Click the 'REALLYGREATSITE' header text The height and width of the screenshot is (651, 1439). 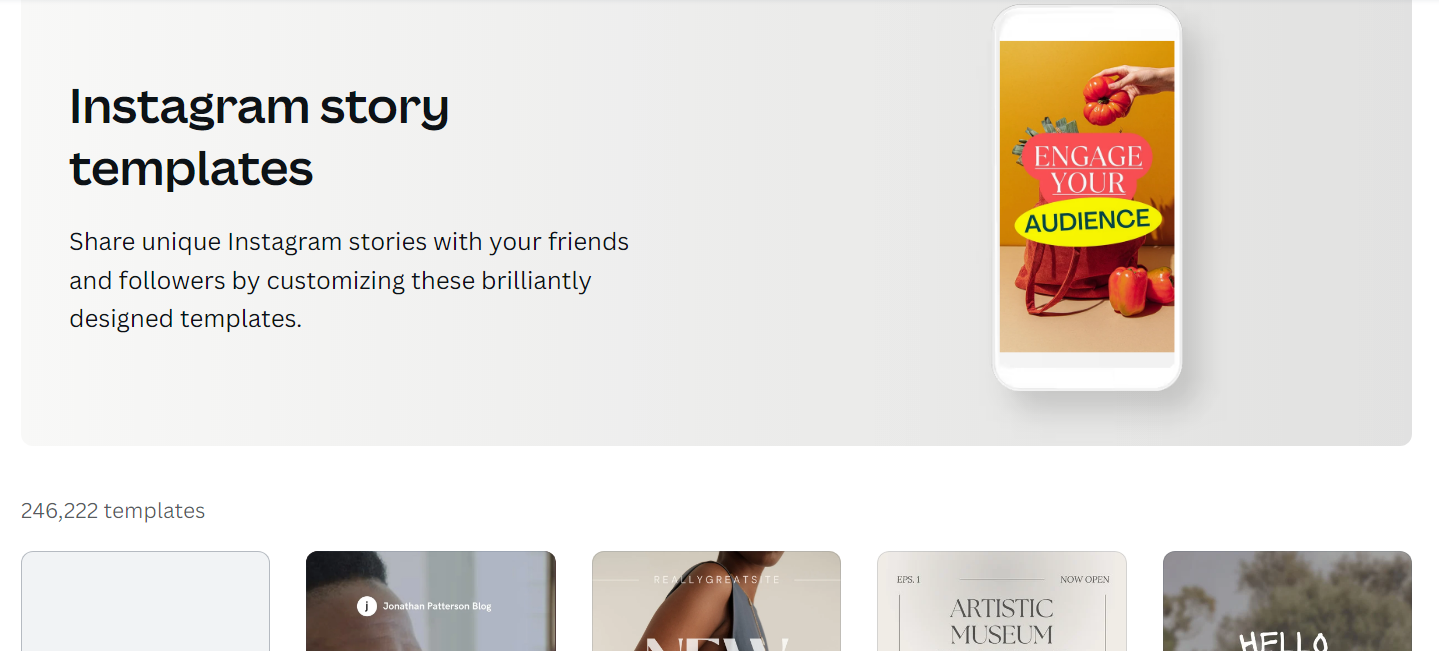716,580
